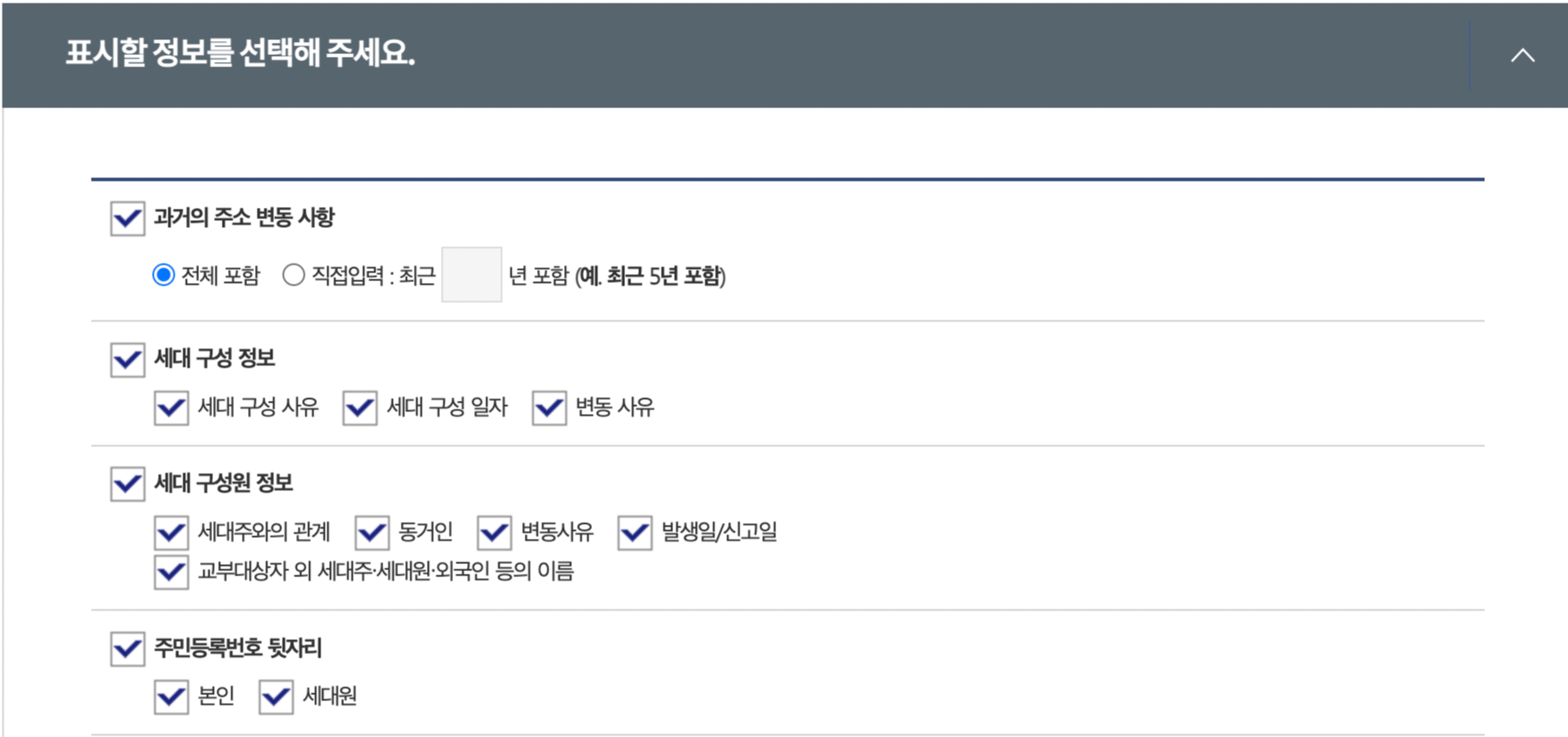Disable the 변동 사유 option under 세대 구성 정보

(547, 408)
